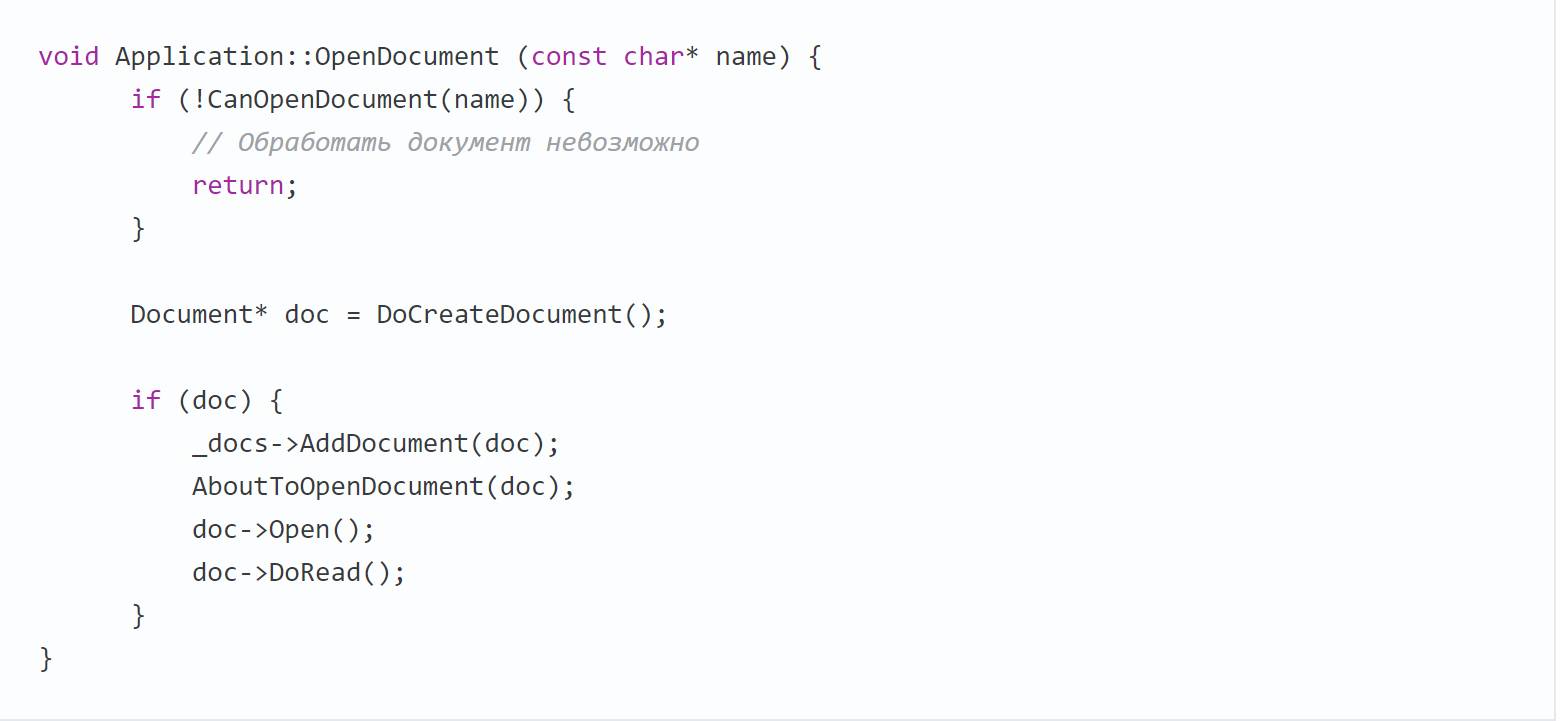This screenshot has width=1561, height=721.
Task: Click the Document* type declaration
Action: coord(200,315)
